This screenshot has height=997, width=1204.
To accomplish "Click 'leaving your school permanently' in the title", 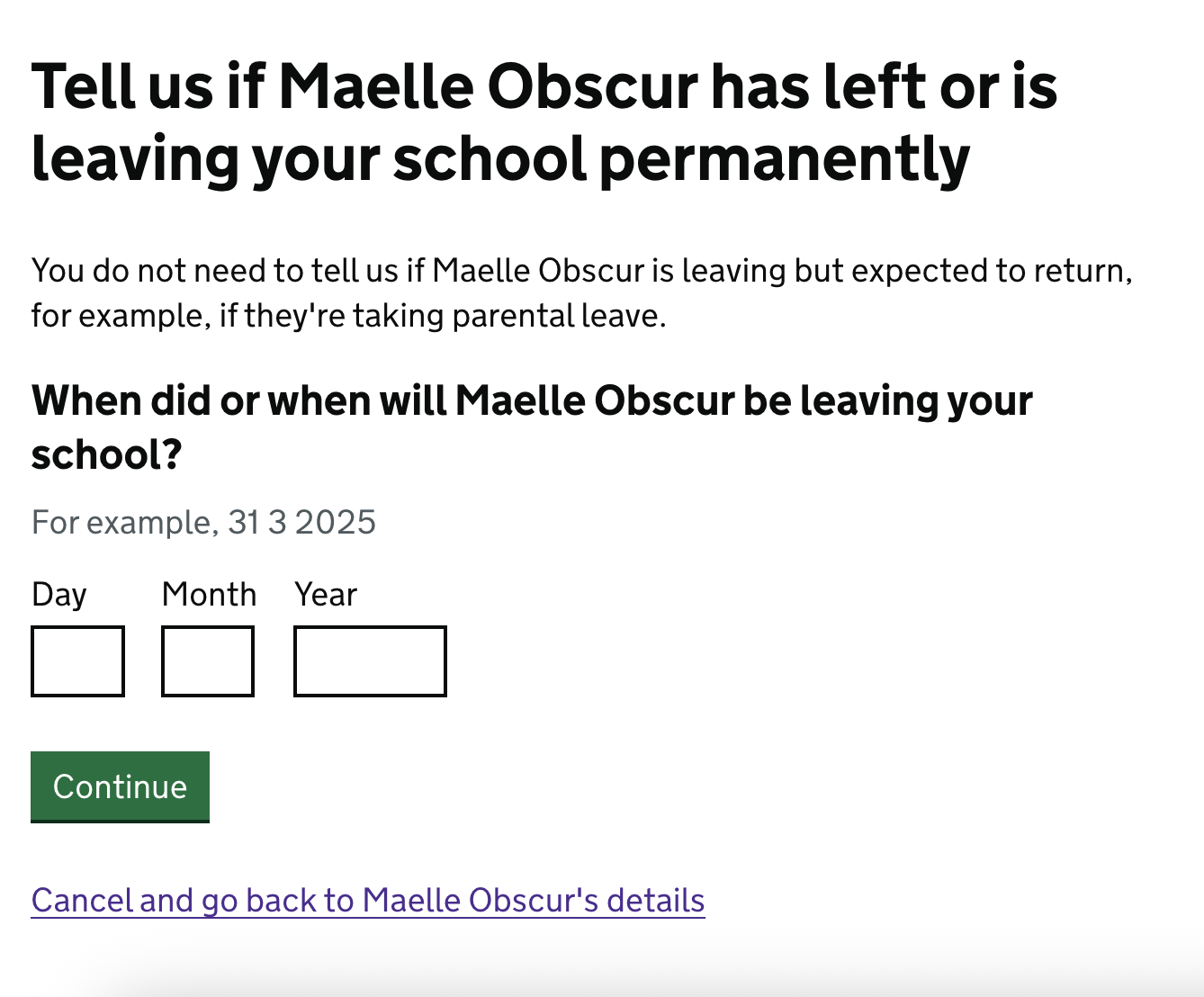I will [x=500, y=159].
